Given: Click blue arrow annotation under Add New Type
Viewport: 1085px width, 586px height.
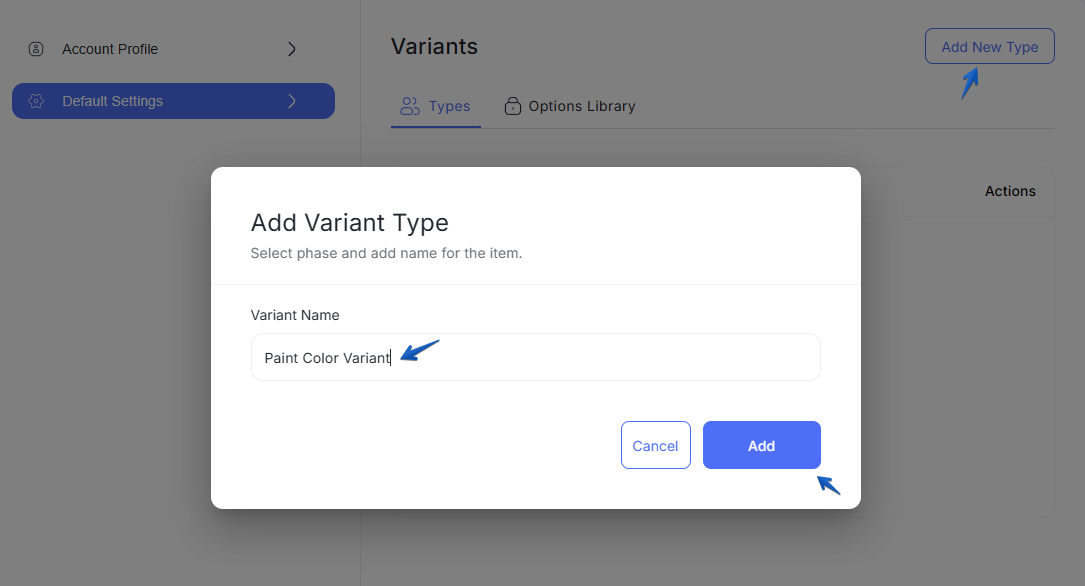Looking at the screenshot, I should (x=970, y=83).
